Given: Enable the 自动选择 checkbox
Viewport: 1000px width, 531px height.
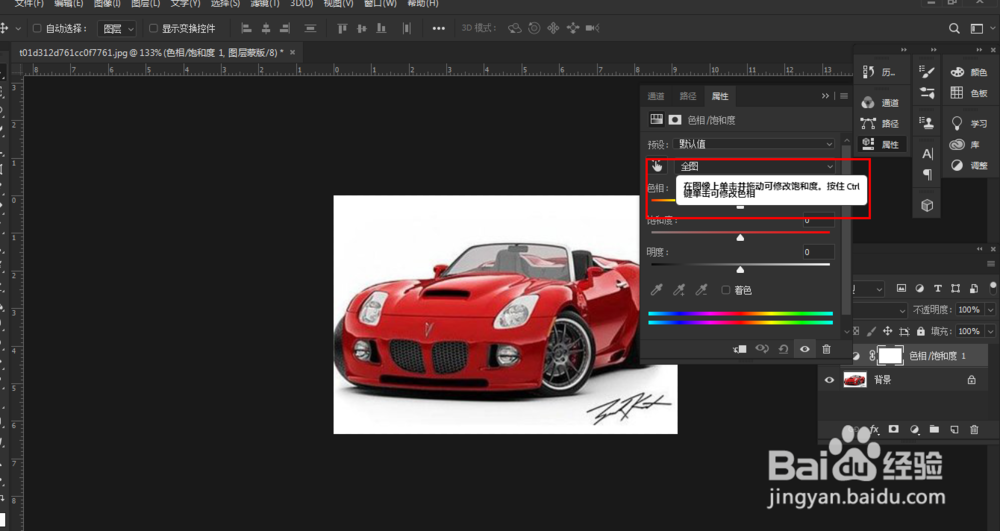Looking at the screenshot, I should [37, 29].
